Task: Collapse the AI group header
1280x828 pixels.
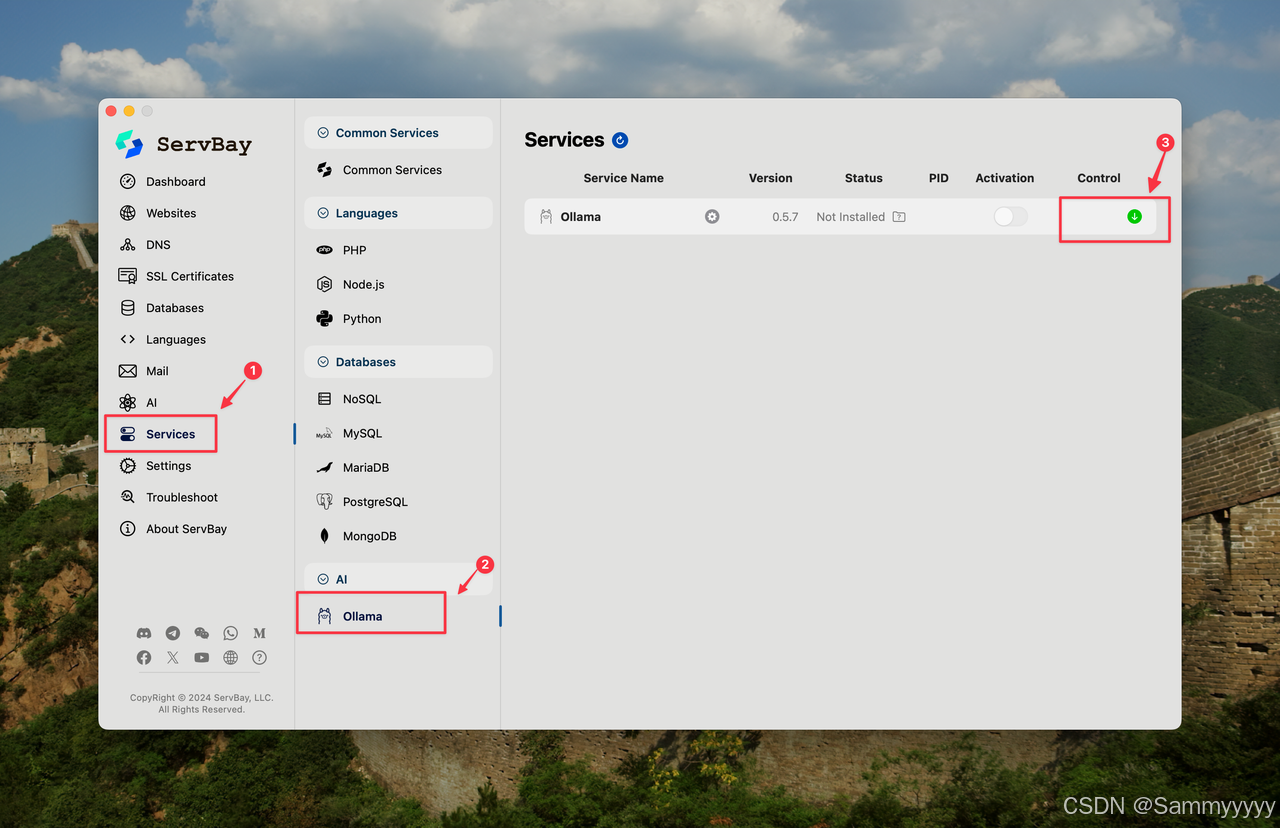Action: click(x=398, y=579)
